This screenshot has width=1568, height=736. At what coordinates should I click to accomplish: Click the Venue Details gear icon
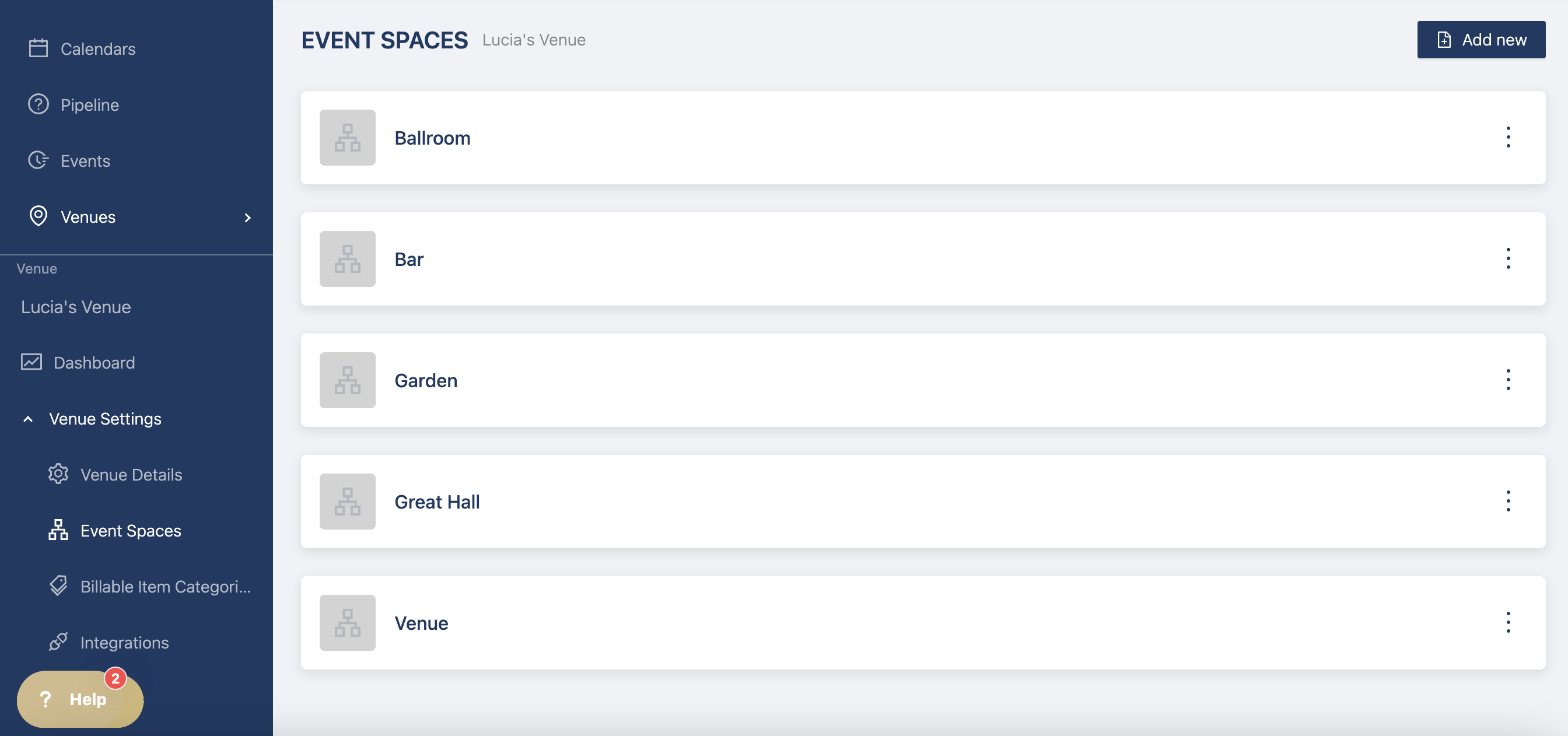58,475
